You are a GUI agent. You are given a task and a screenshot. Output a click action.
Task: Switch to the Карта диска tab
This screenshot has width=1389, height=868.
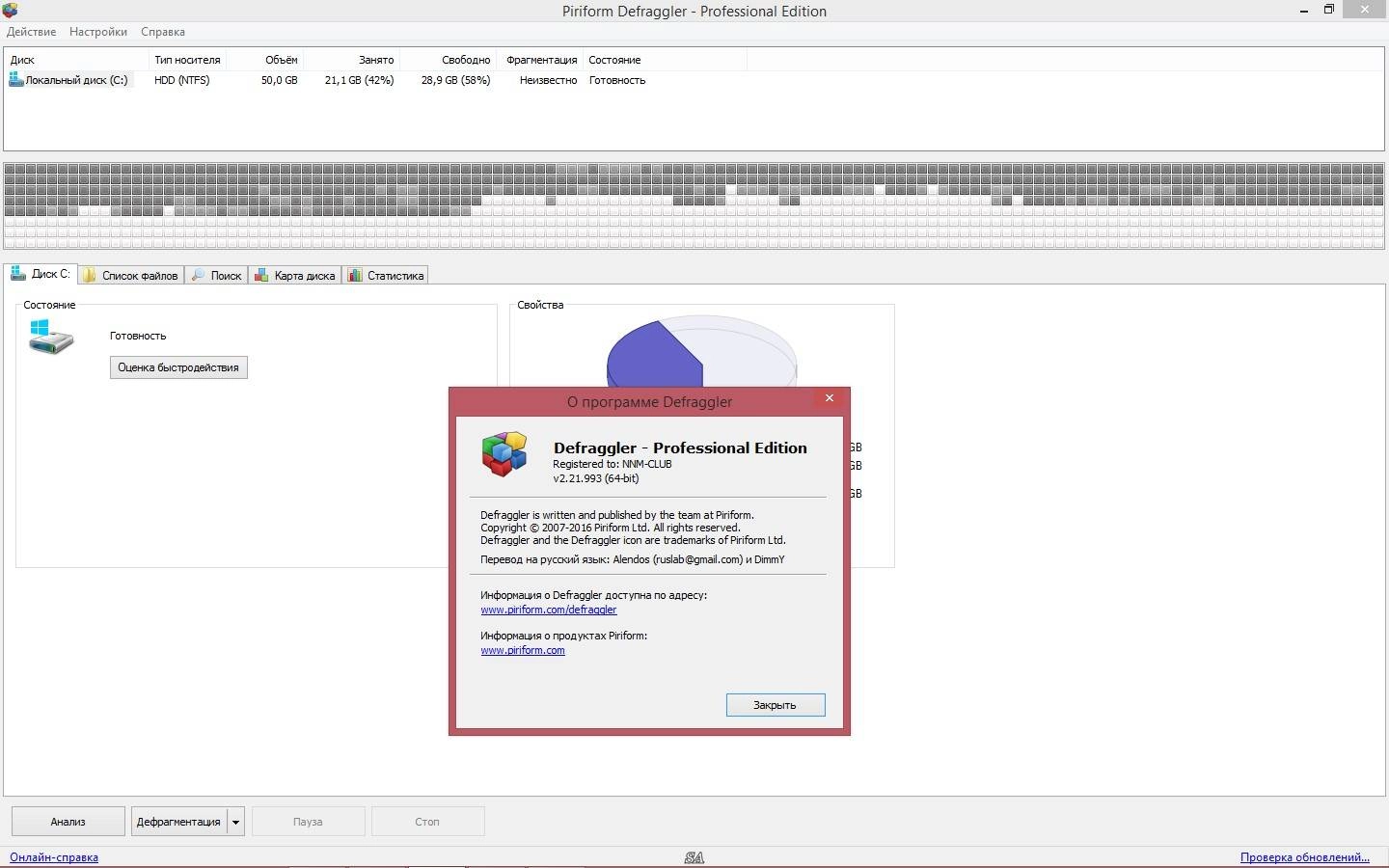click(295, 276)
